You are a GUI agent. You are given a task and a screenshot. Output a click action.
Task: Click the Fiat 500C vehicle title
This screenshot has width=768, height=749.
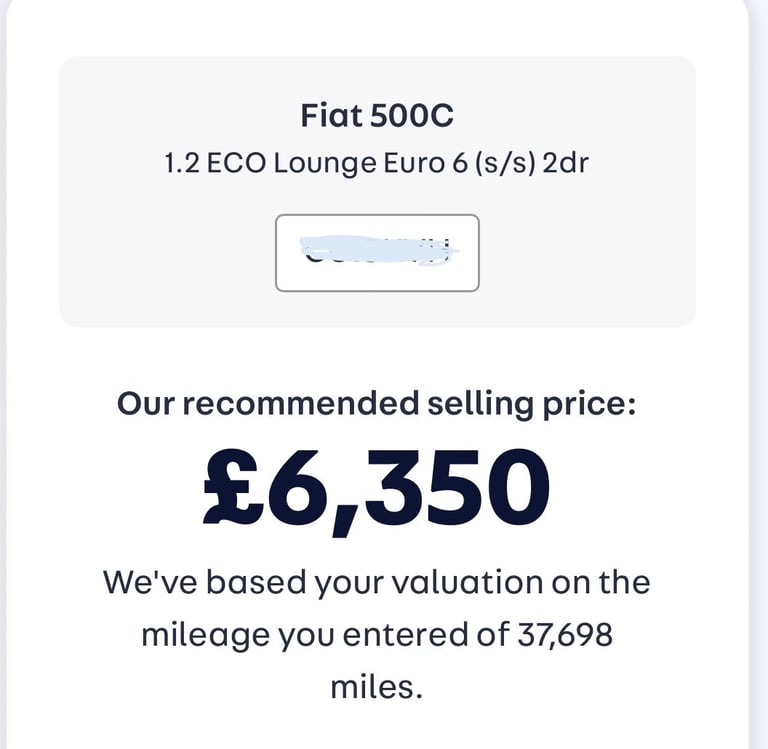(377, 116)
